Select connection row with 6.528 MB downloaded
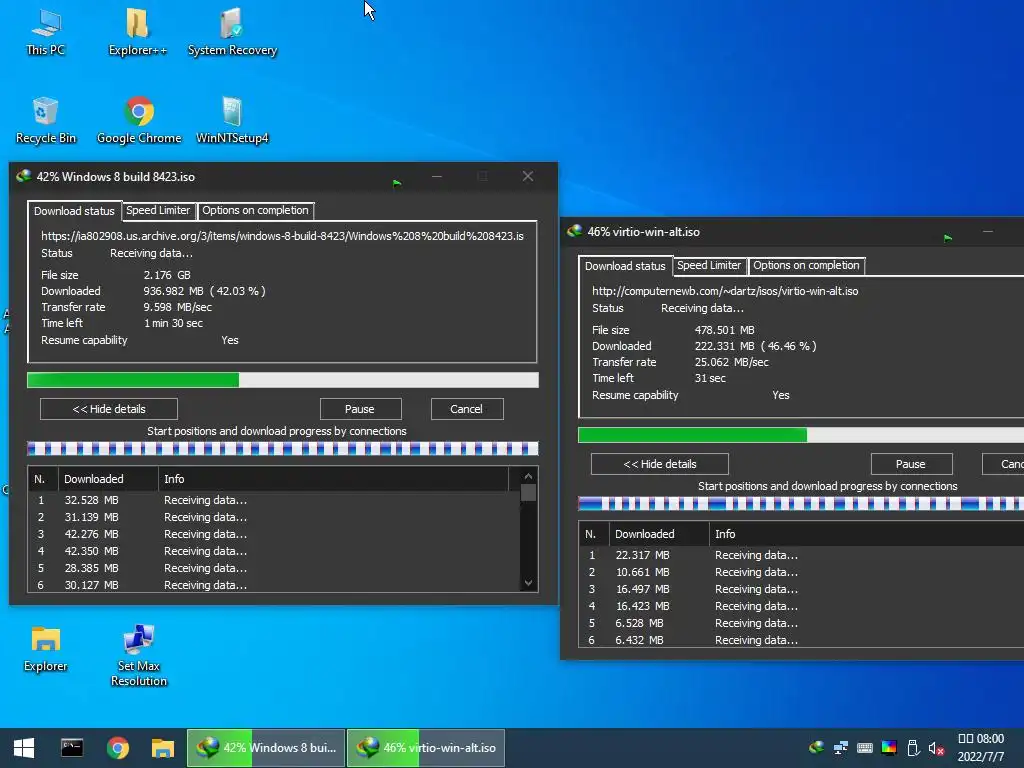1024x768 pixels. tap(801, 622)
